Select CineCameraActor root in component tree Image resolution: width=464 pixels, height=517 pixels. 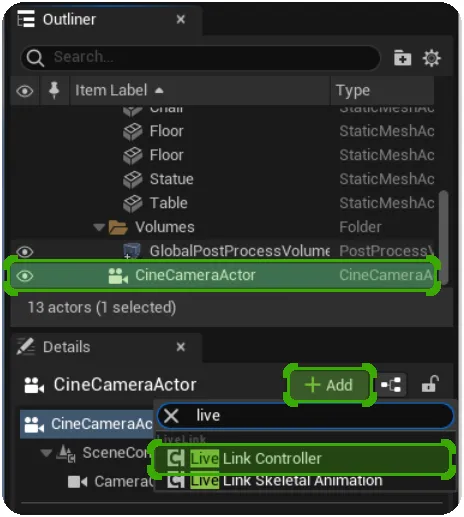point(87,424)
